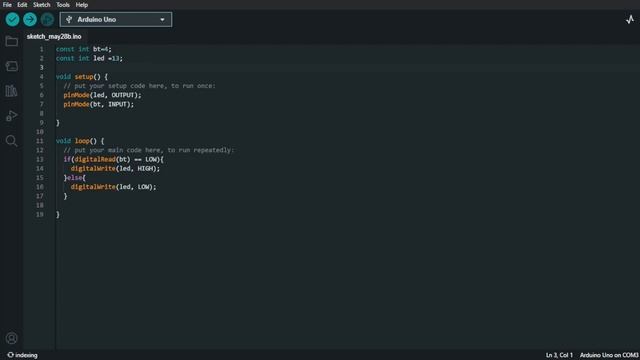Click the setup code comment line
The height and width of the screenshot is (360, 640).
coord(140,86)
